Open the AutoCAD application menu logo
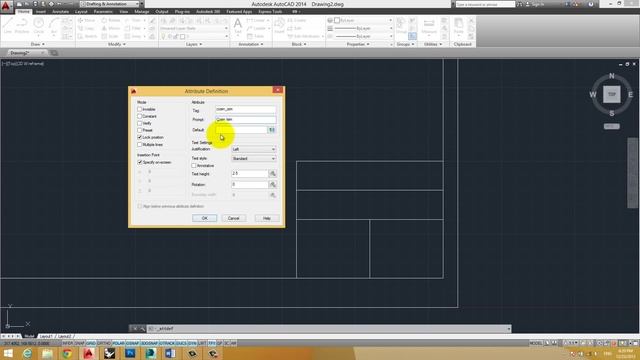This screenshot has width=640, height=360. [6, 6]
